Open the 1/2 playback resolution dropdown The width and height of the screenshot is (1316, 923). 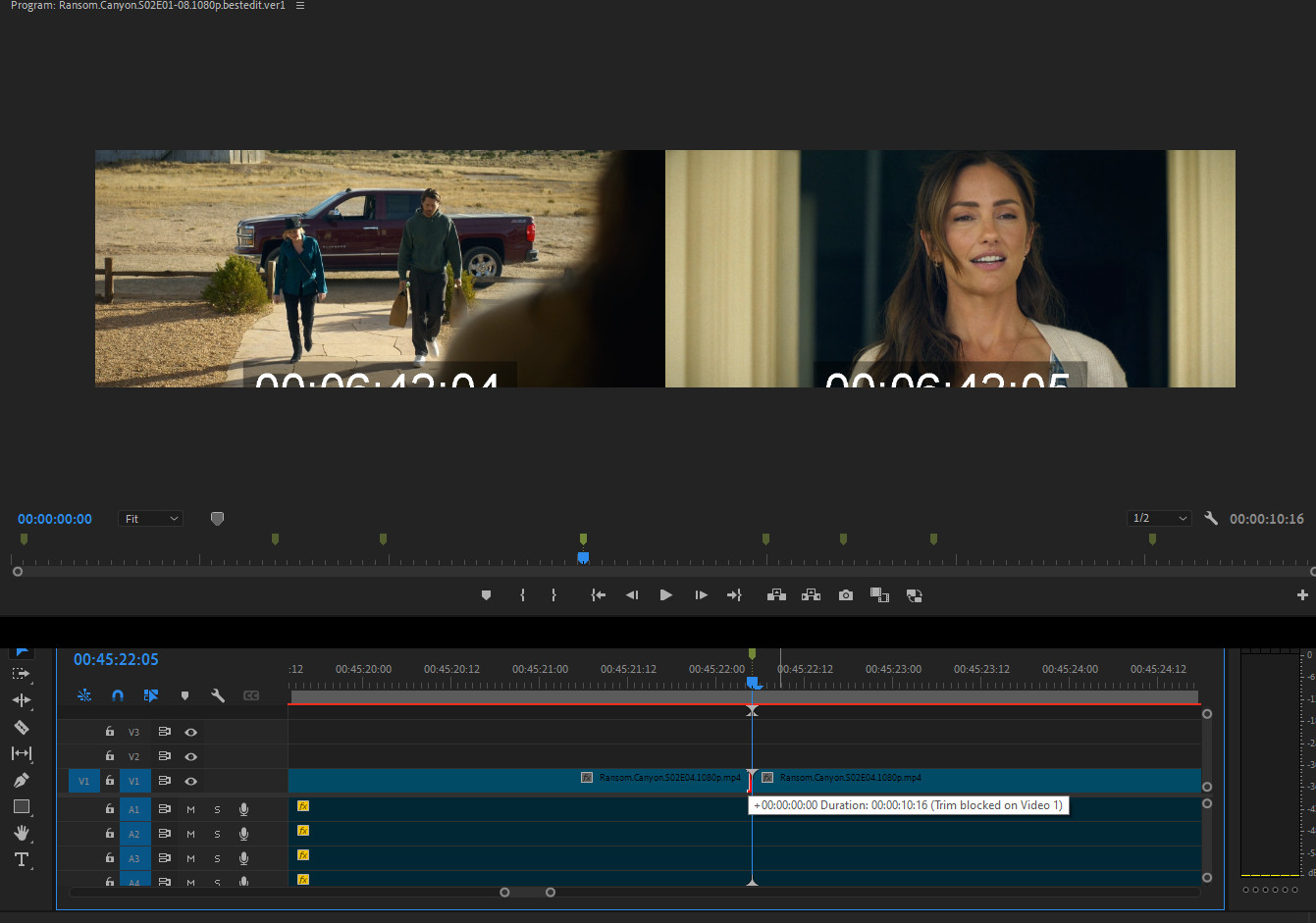1159,518
